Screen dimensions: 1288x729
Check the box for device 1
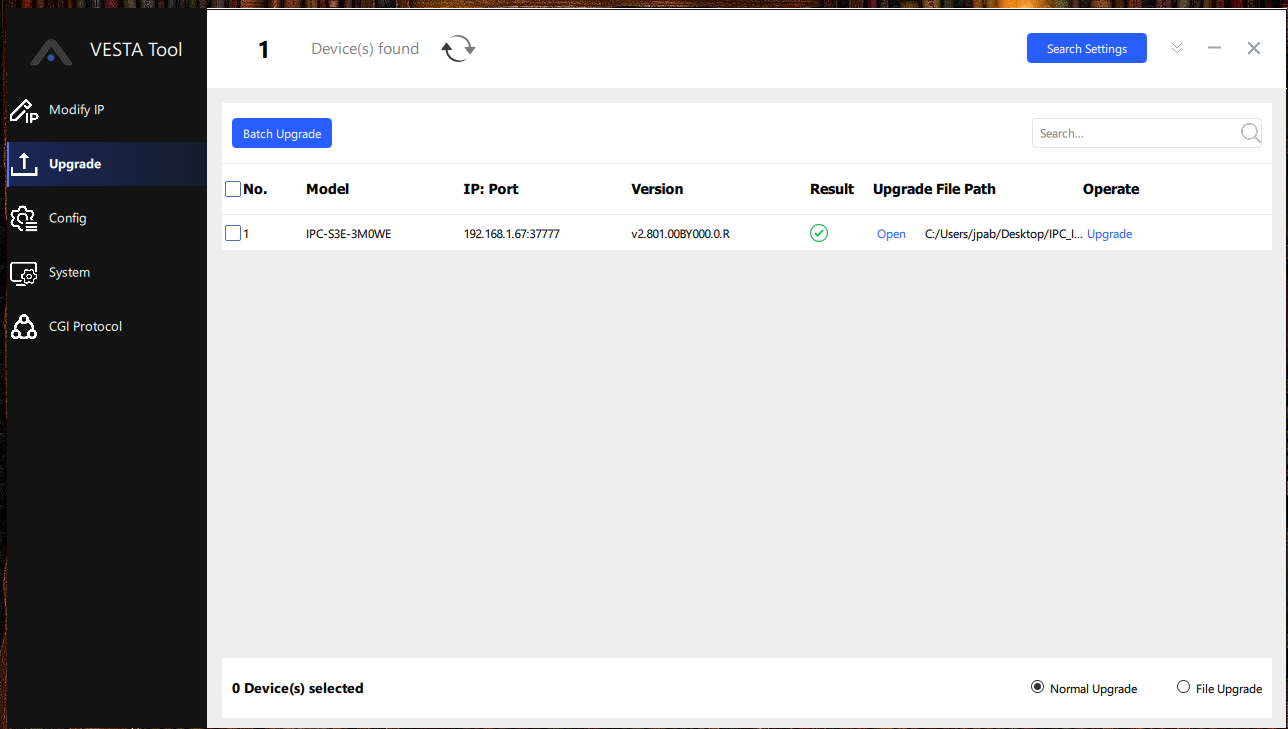233,233
